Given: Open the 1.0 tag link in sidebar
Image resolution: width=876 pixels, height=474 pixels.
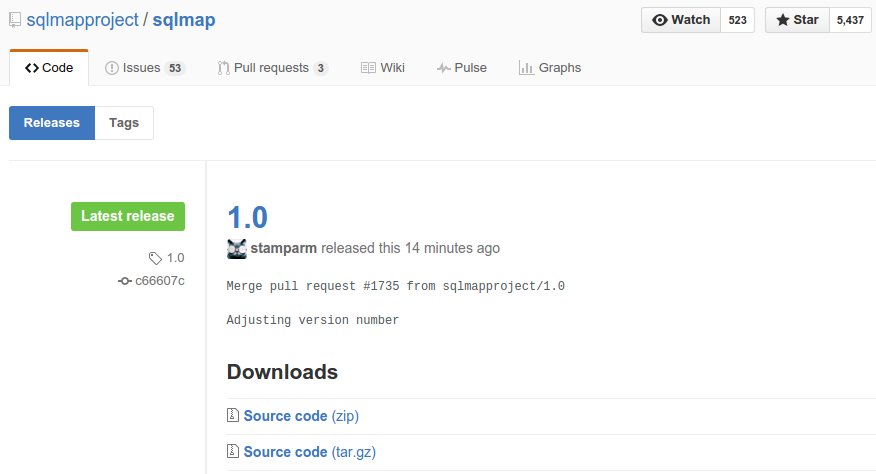Looking at the screenshot, I should pos(175,258).
